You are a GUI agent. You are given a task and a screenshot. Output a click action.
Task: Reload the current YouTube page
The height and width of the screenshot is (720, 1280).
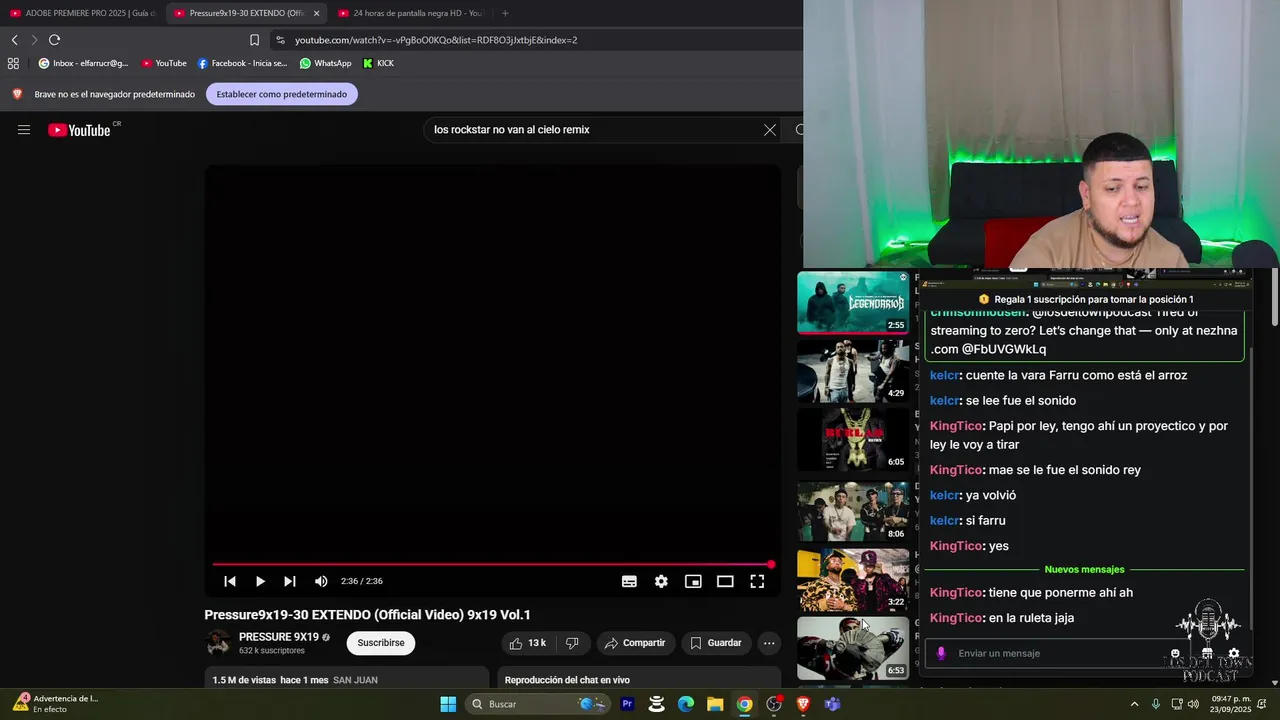click(54, 40)
